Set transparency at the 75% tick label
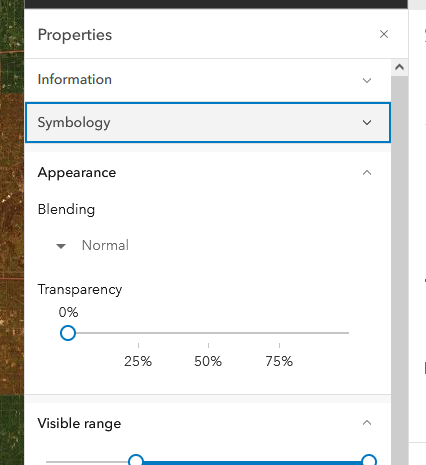The height and width of the screenshot is (465, 426). [279, 361]
